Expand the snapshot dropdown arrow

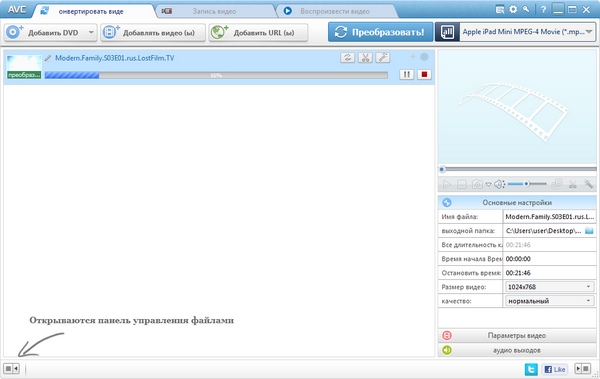pos(488,185)
